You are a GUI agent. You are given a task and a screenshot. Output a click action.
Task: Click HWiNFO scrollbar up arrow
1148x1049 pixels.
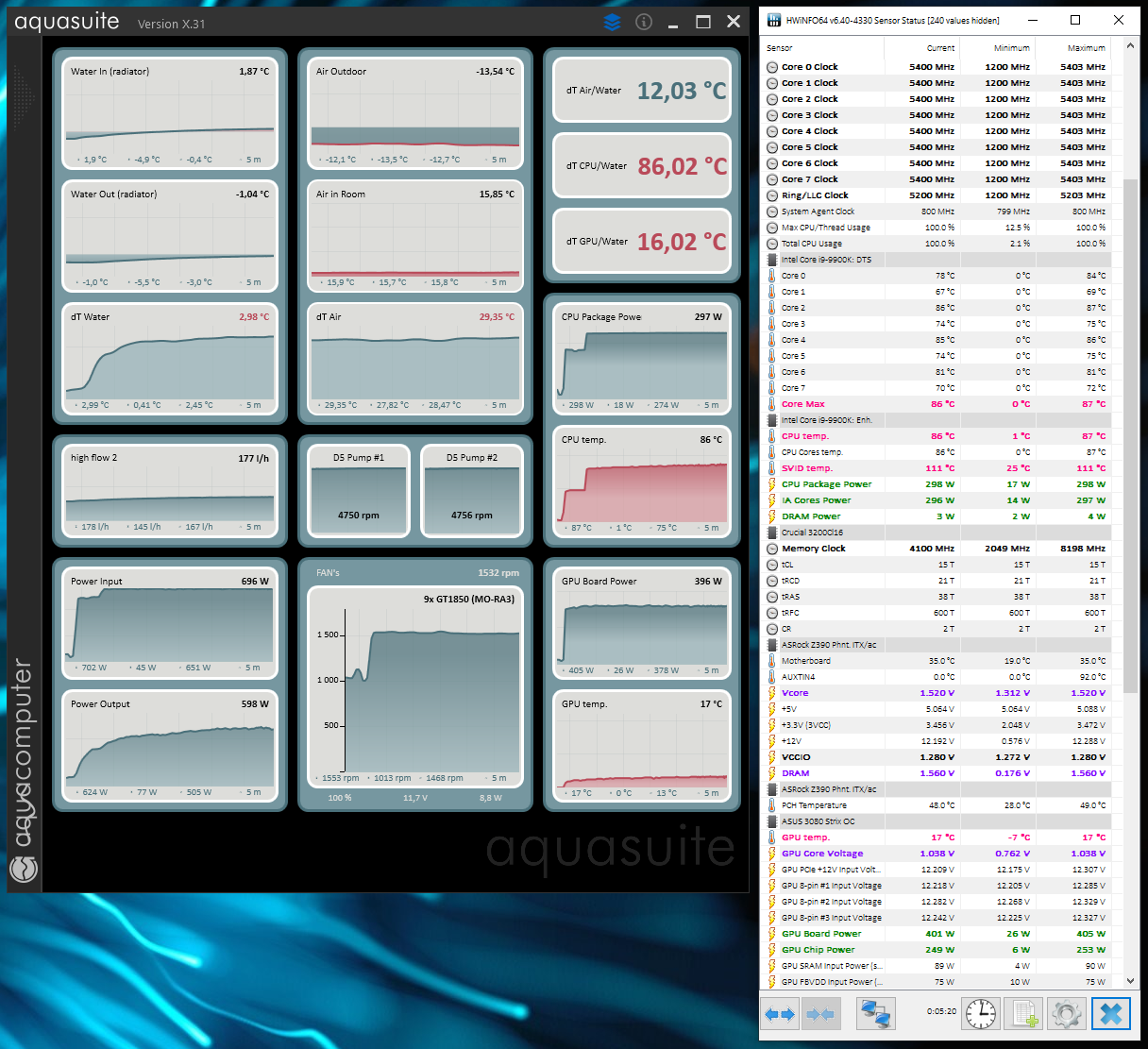(x=1130, y=43)
